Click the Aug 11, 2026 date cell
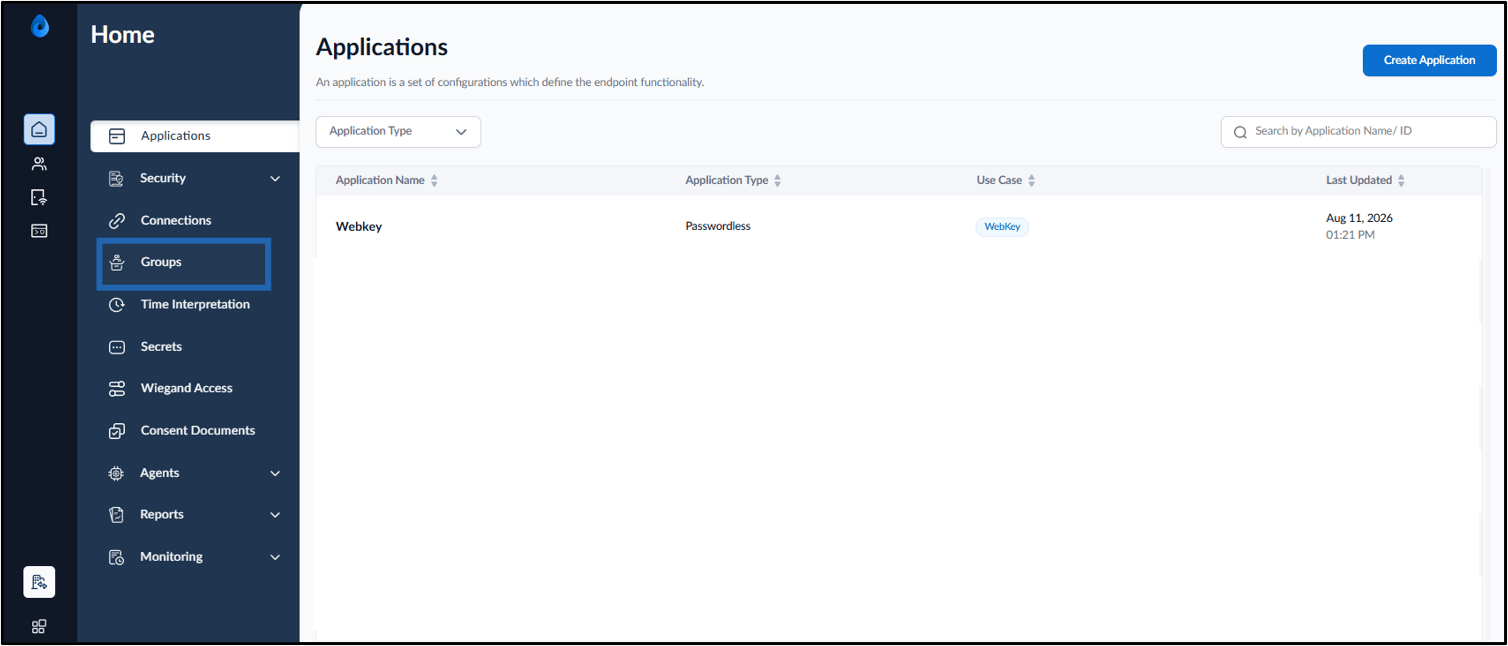 [1359, 218]
